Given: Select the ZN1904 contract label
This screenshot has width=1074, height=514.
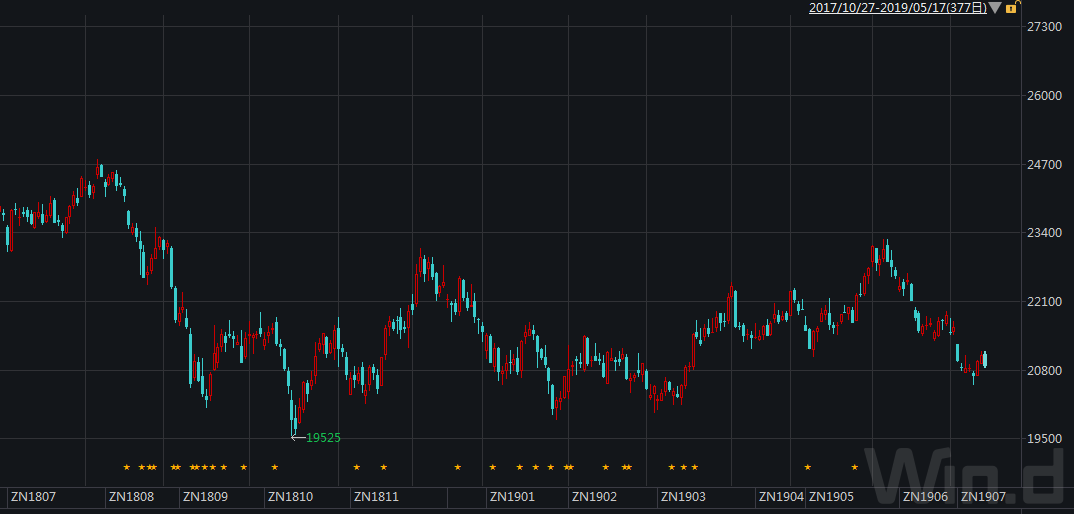Looking at the screenshot, I should tap(780, 496).
